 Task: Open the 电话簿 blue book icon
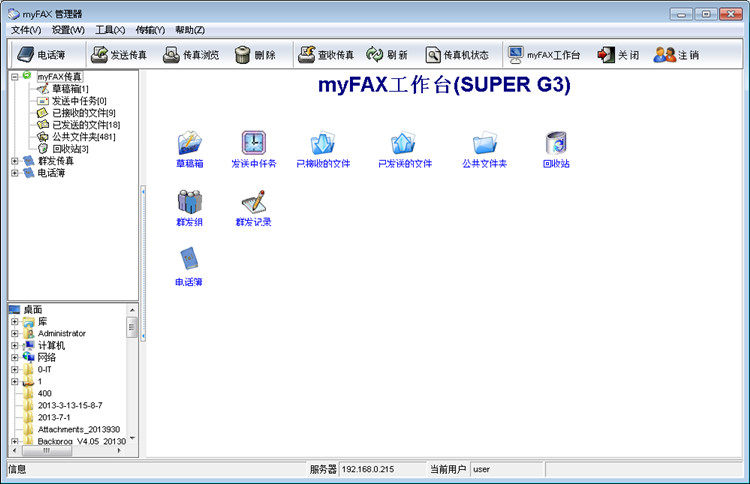[189, 267]
